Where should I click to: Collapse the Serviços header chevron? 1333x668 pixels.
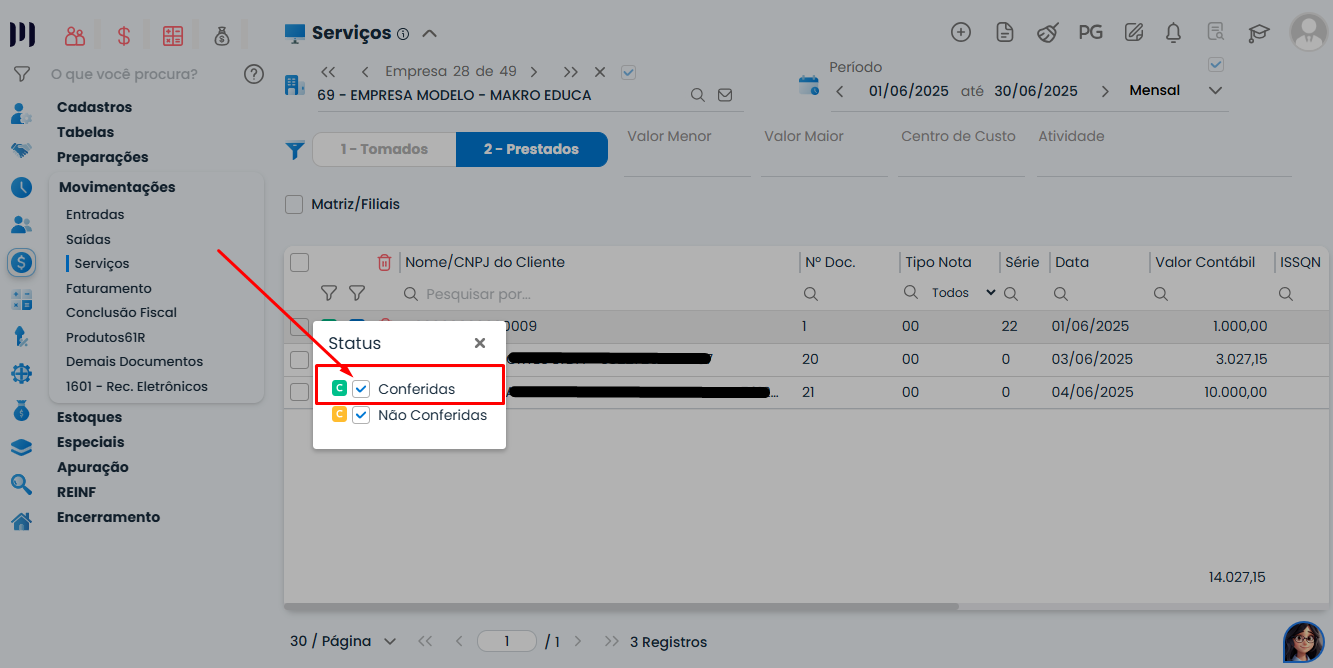click(429, 33)
